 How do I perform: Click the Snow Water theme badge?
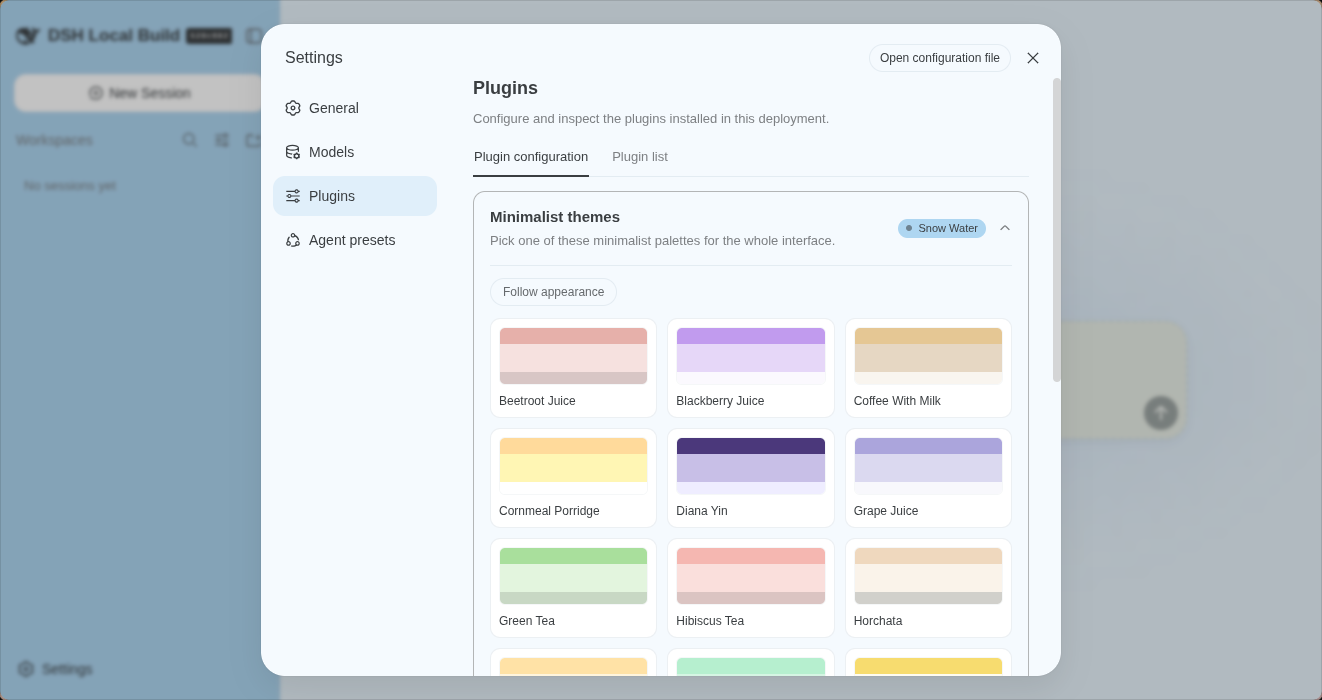click(942, 228)
